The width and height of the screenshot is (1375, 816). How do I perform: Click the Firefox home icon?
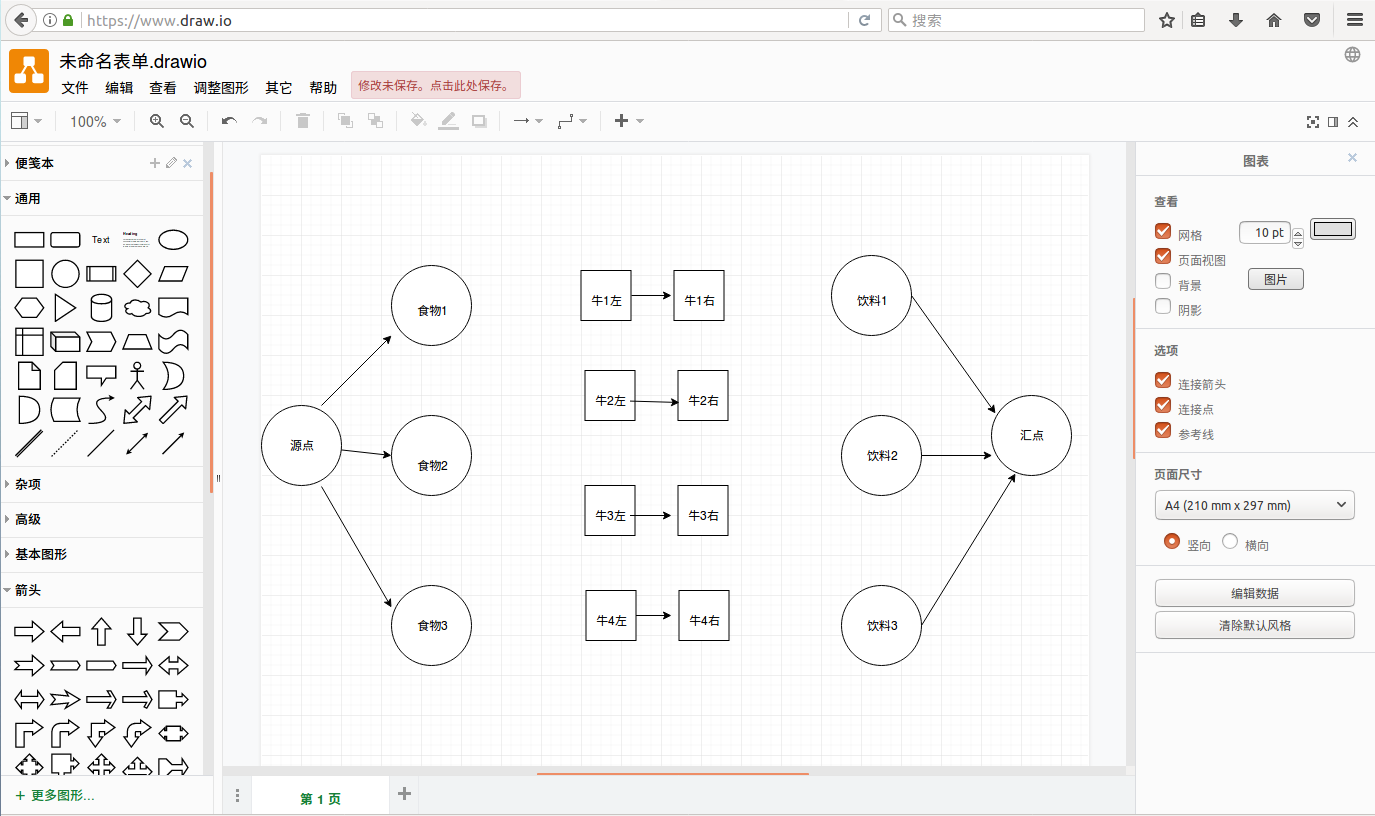pos(1274,20)
